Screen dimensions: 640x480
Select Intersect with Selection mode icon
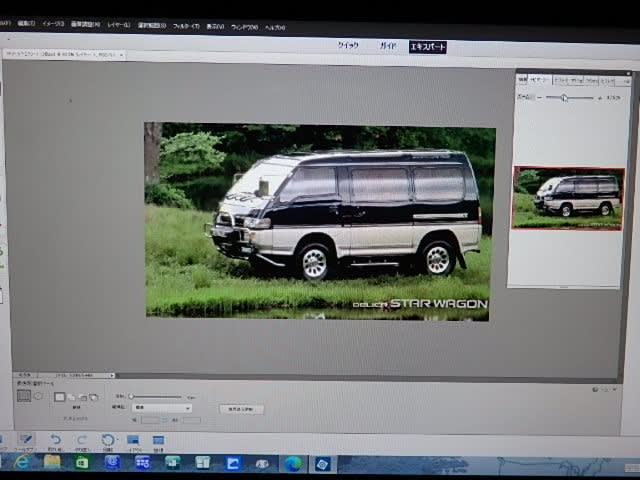(x=94, y=397)
